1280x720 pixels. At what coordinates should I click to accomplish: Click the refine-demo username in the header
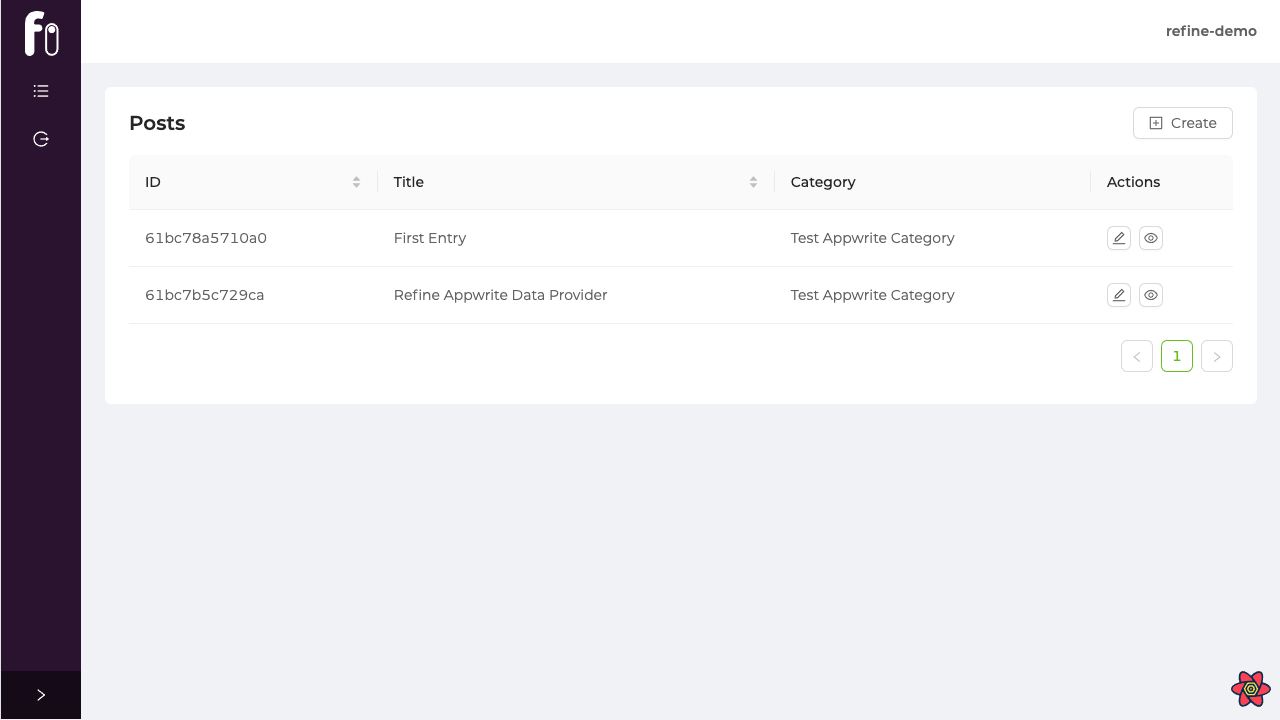pos(1211,31)
